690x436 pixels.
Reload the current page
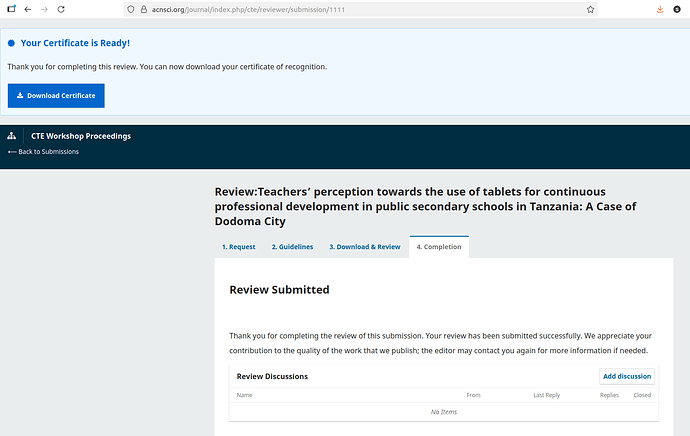(62, 9)
